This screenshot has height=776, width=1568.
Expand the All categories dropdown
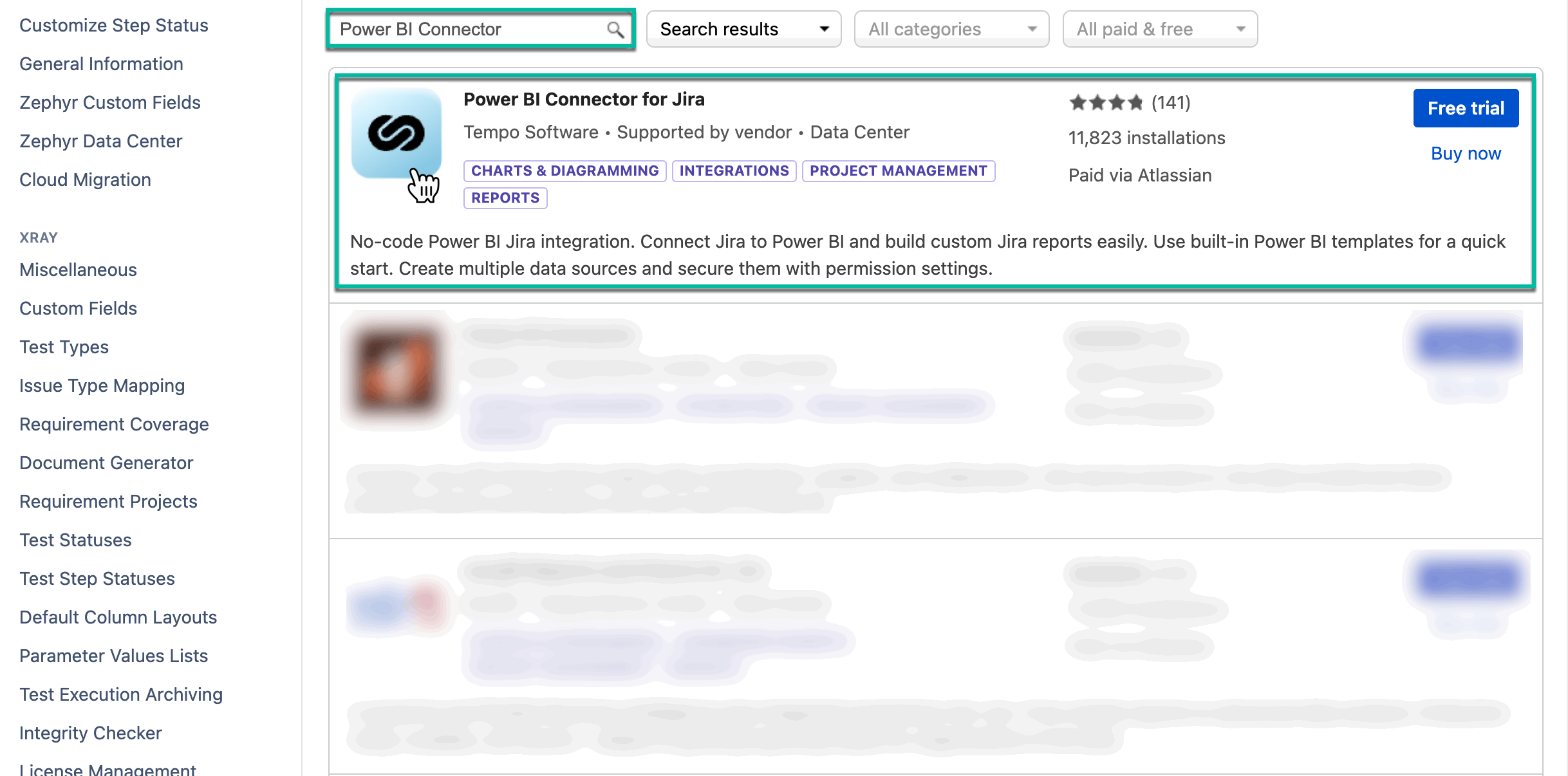951,29
